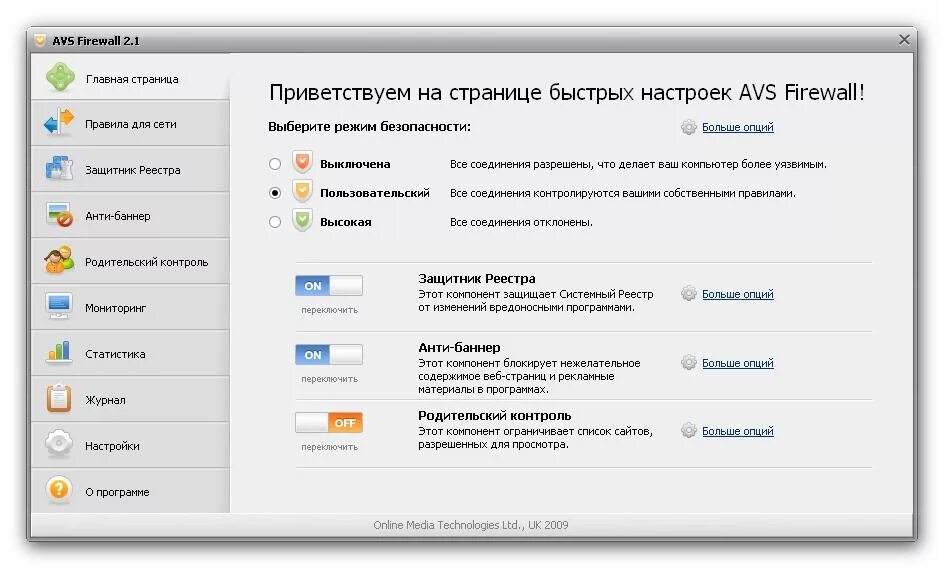Click the Родительский контроль people icon
This screenshot has width=944, height=568.
[x=59, y=260]
